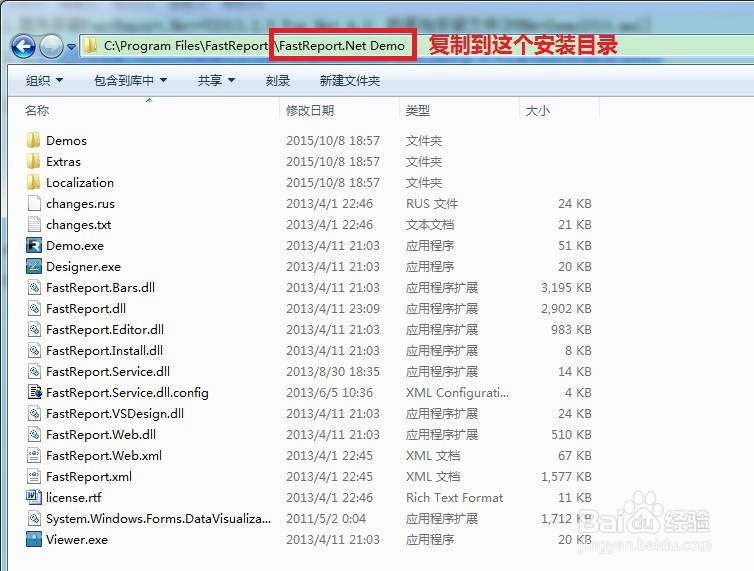Select the FastReport.Web.dll file icon
The image size is (754, 571).
point(34,434)
